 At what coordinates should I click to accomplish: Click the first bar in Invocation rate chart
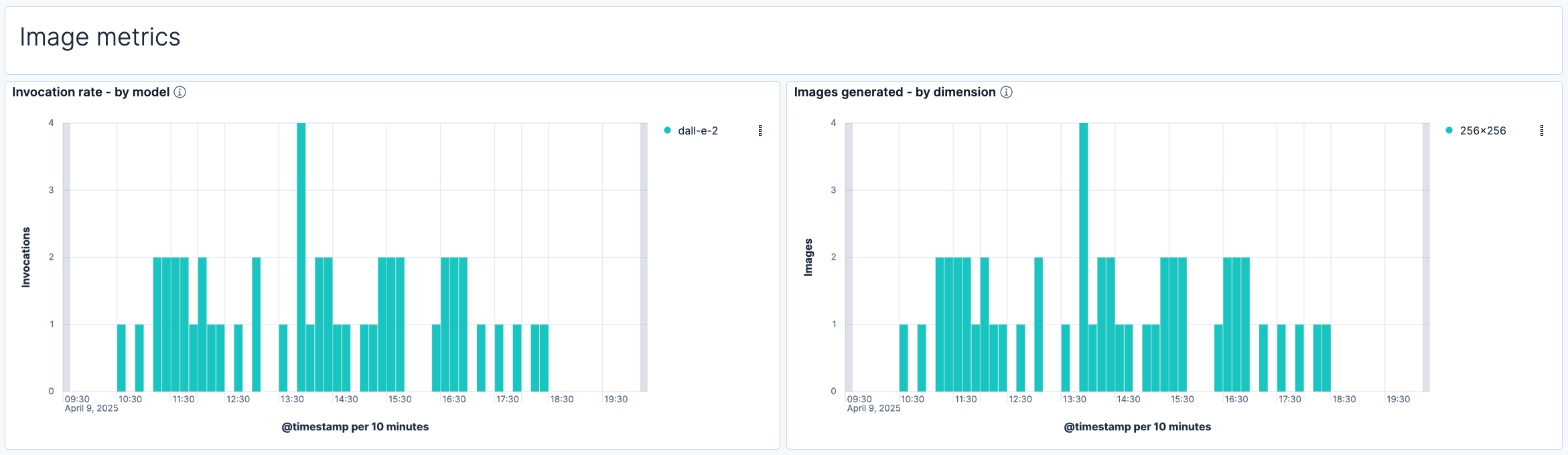pos(121,358)
